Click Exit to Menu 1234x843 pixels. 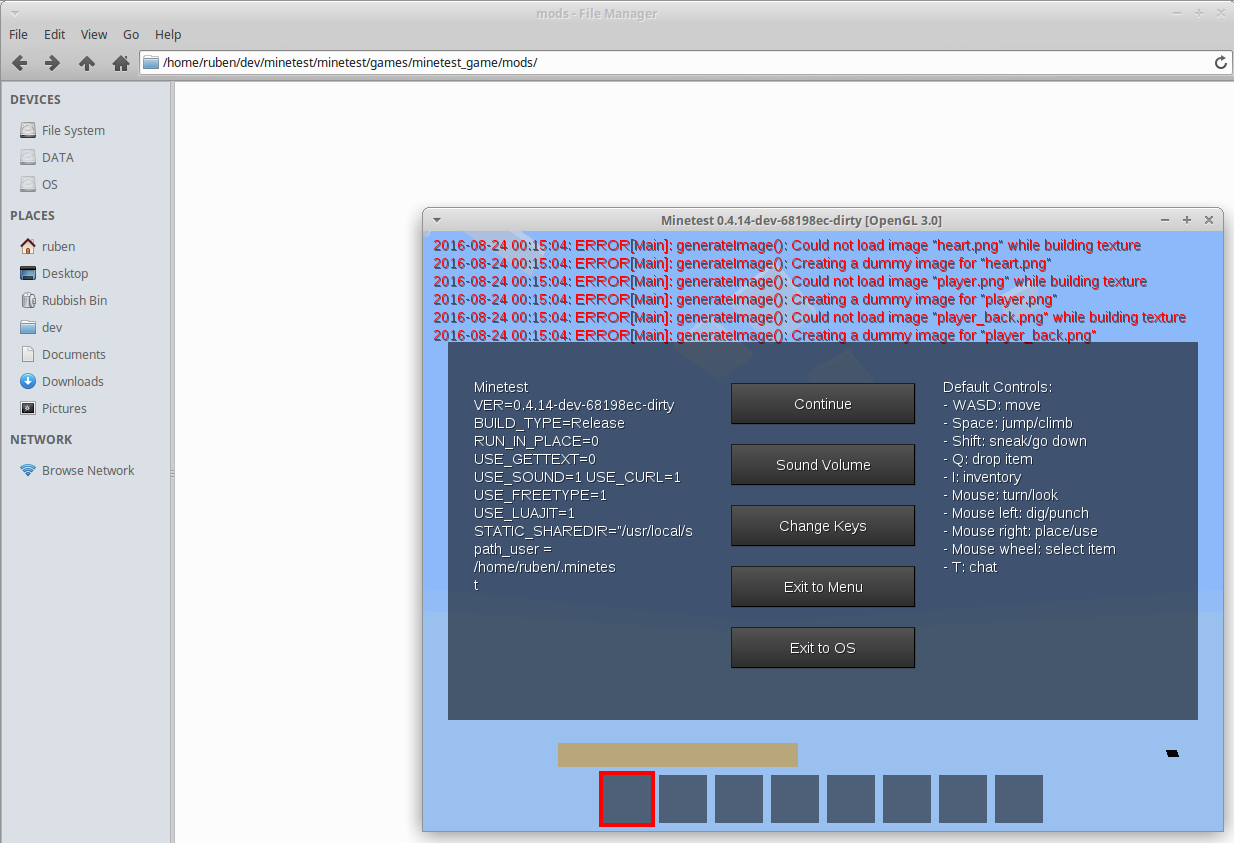(822, 587)
